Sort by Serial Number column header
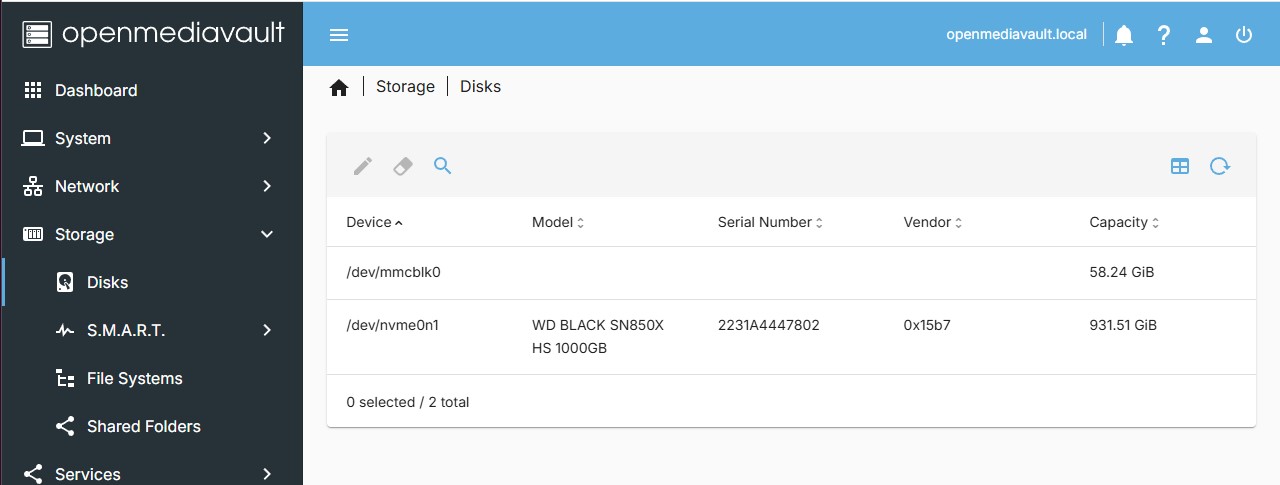The width and height of the screenshot is (1280, 485). (x=771, y=222)
